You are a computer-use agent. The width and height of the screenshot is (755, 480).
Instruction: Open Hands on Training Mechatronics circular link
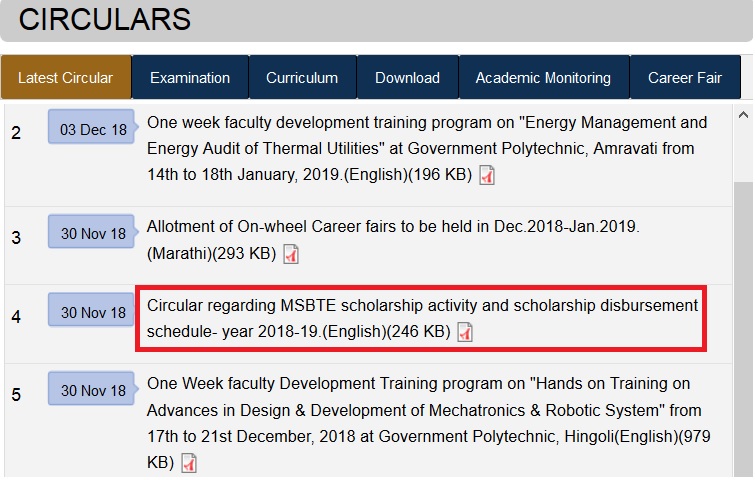(429, 423)
